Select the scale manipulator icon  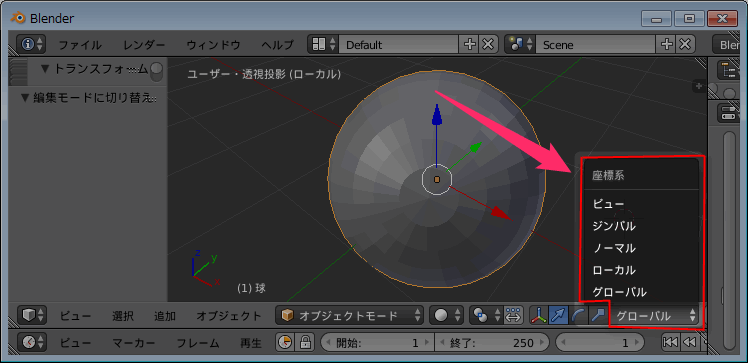tap(597, 315)
